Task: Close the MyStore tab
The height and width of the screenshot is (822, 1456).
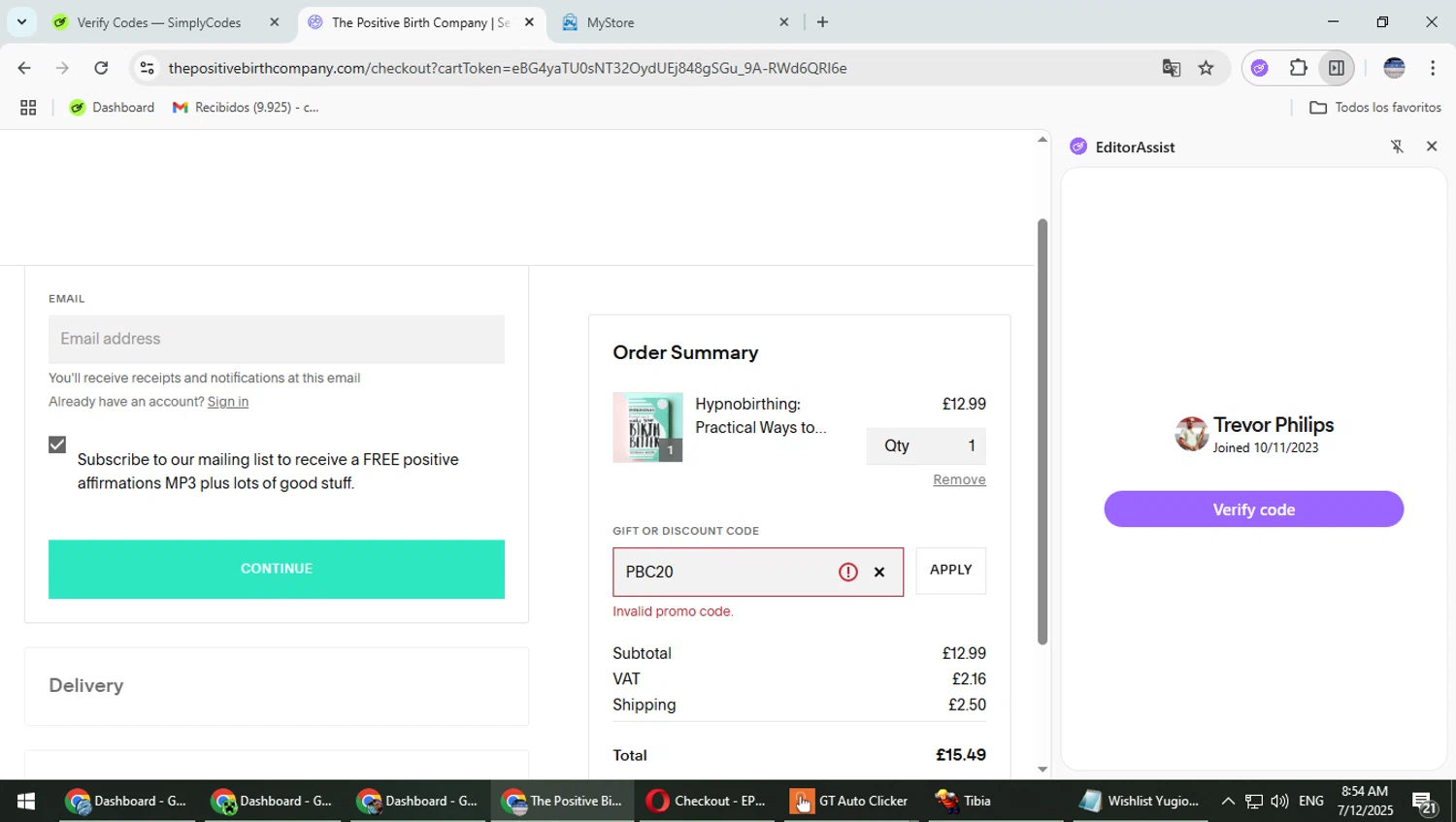Action: coord(784,22)
